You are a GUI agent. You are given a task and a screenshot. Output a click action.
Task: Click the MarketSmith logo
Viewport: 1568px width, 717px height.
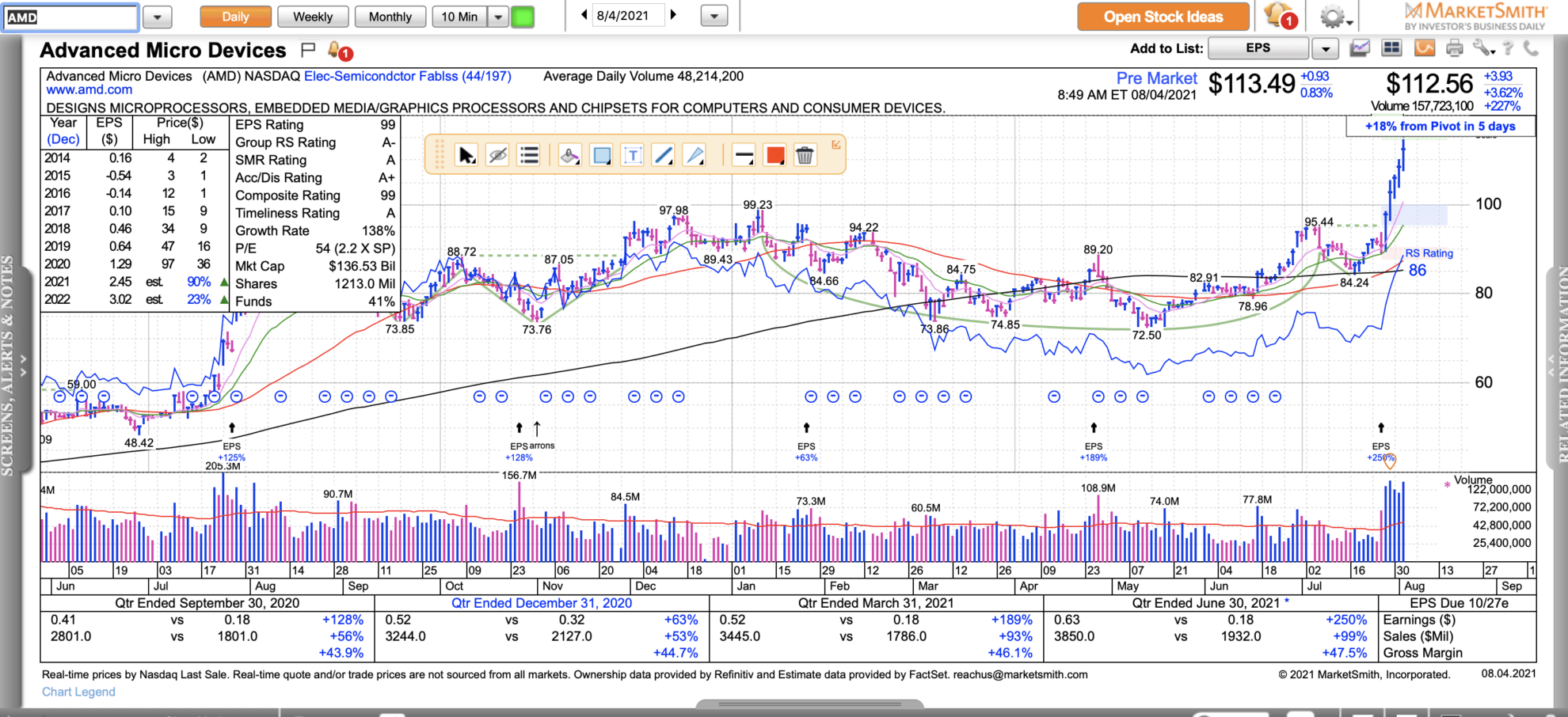(x=1475, y=16)
